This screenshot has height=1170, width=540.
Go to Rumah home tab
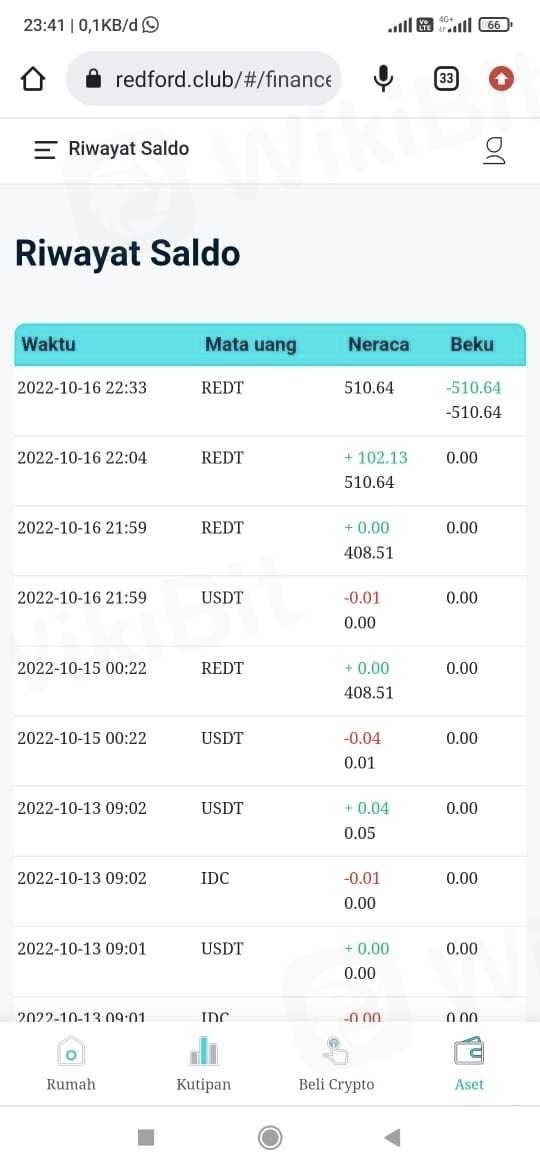[x=71, y=1064]
